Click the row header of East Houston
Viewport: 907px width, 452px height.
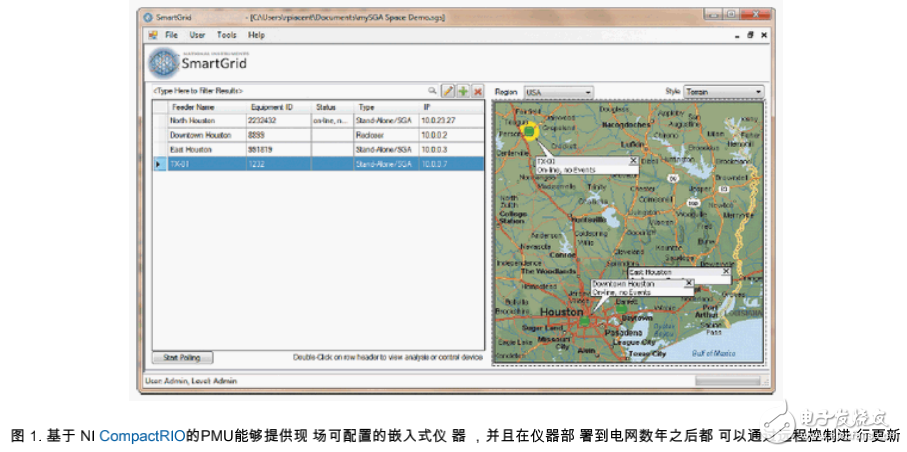coord(158,149)
